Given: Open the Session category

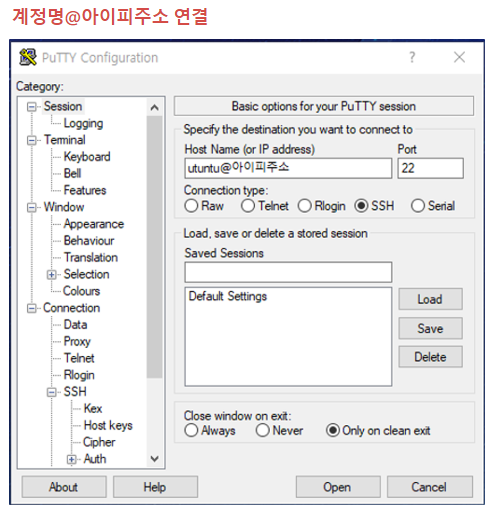Looking at the screenshot, I should (63, 106).
